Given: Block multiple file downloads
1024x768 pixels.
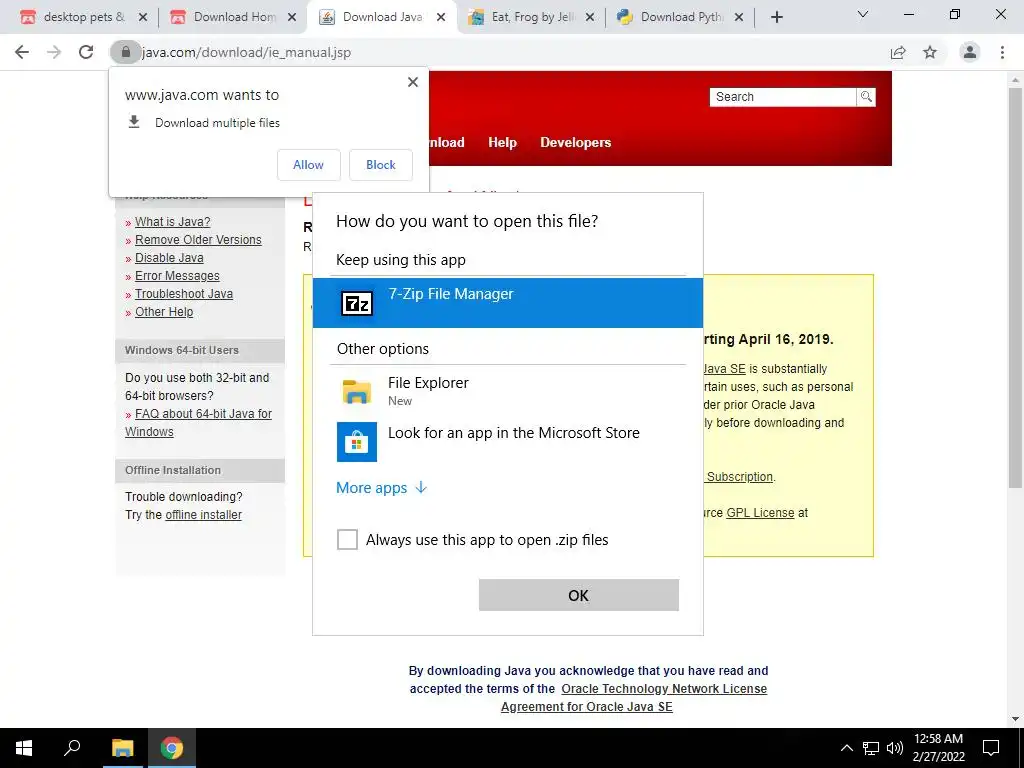Looking at the screenshot, I should click(381, 165).
